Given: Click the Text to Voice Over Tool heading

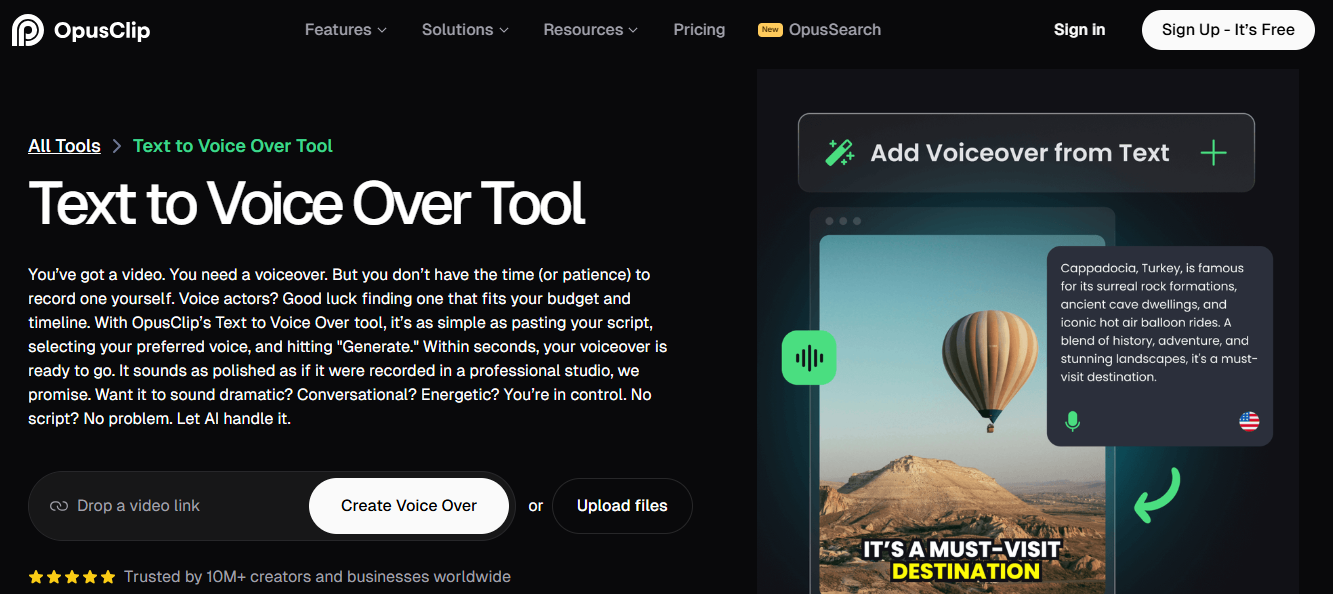Looking at the screenshot, I should click(x=307, y=204).
